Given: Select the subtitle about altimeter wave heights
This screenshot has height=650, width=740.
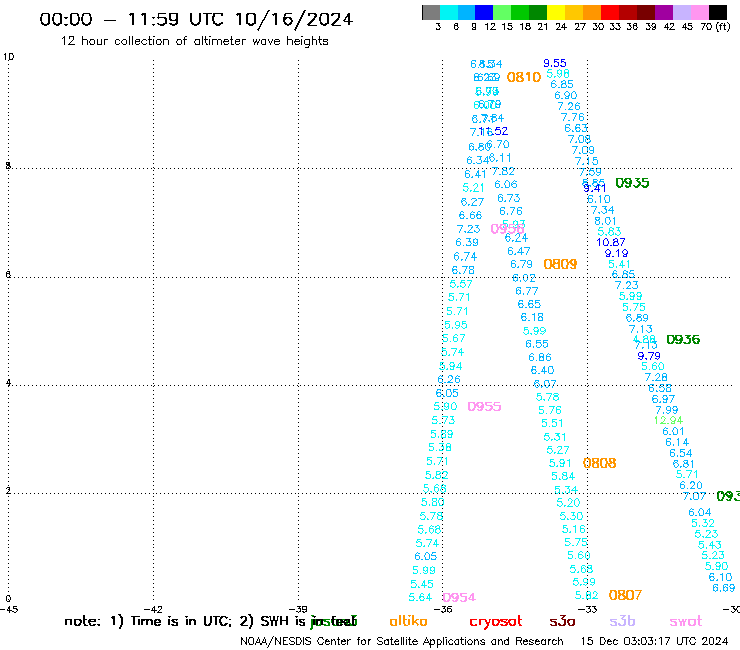Looking at the screenshot, I should 194,41.
